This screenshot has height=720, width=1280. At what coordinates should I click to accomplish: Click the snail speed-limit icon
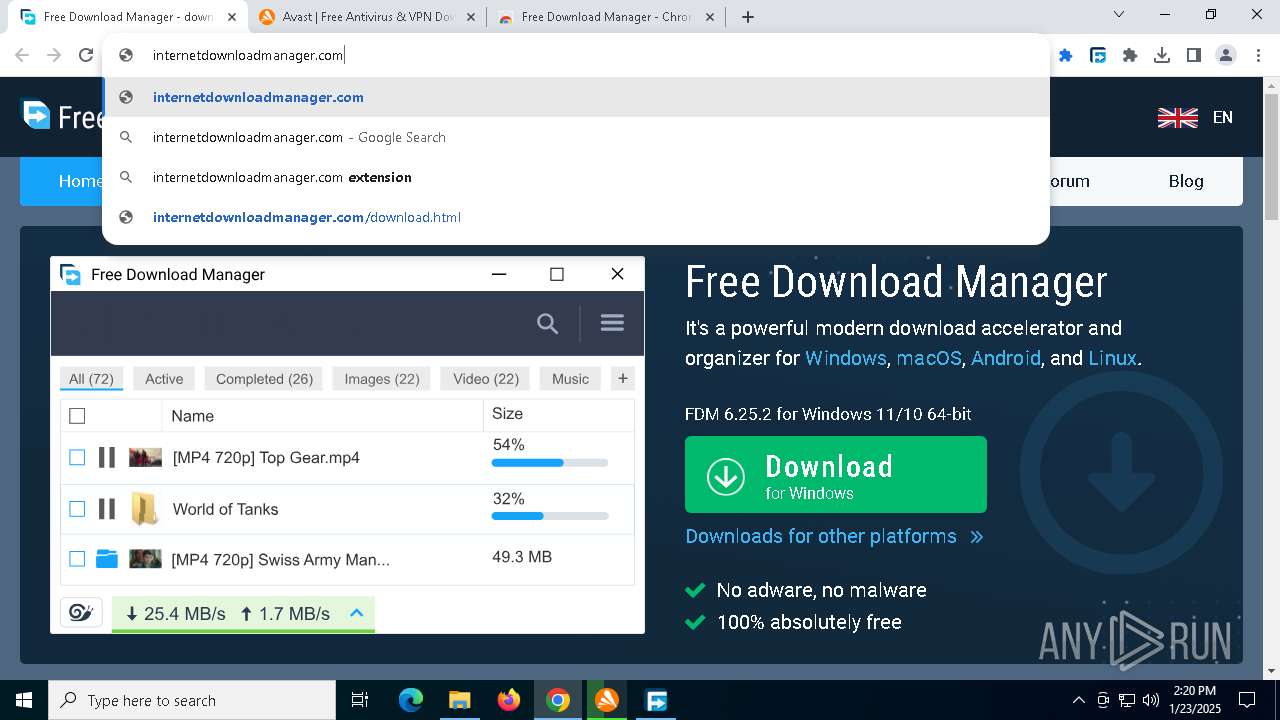click(x=81, y=613)
